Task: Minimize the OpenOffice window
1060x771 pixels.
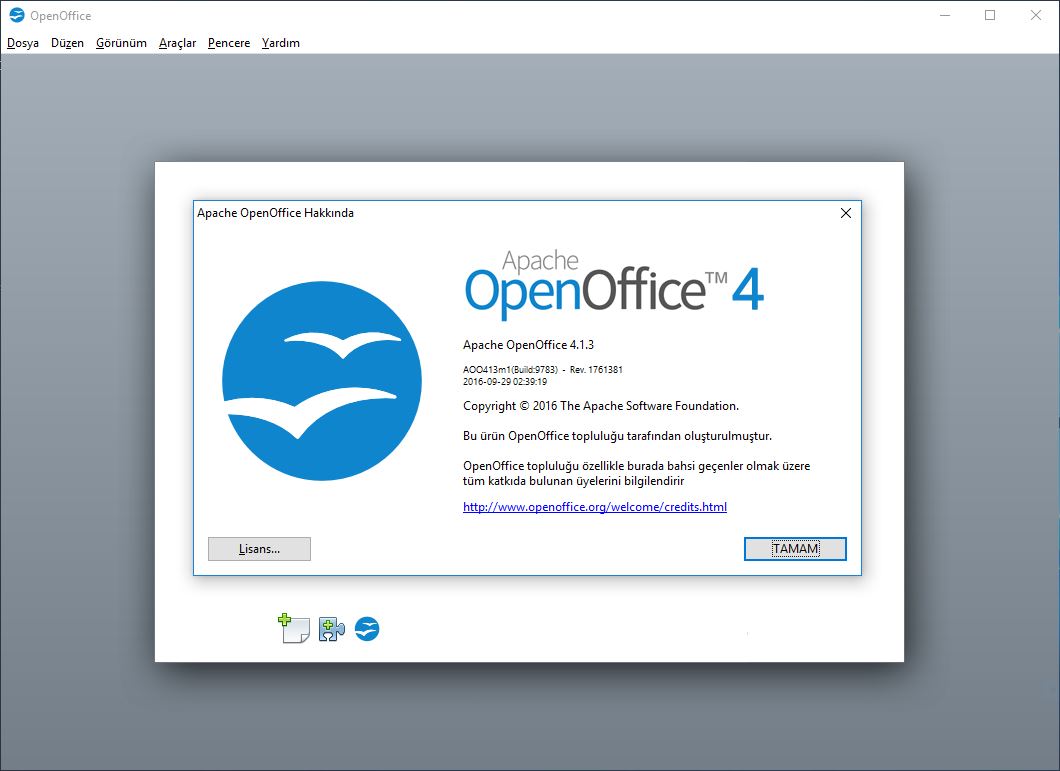Action: 945,15
